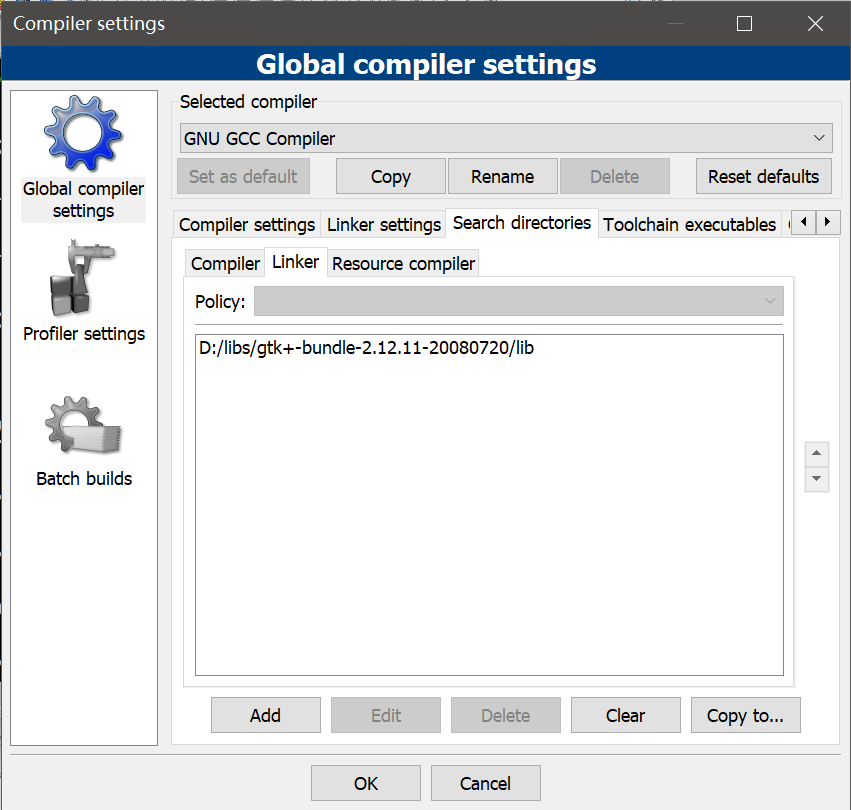Move directory entry up with arrow
The image size is (851, 810).
[817, 454]
